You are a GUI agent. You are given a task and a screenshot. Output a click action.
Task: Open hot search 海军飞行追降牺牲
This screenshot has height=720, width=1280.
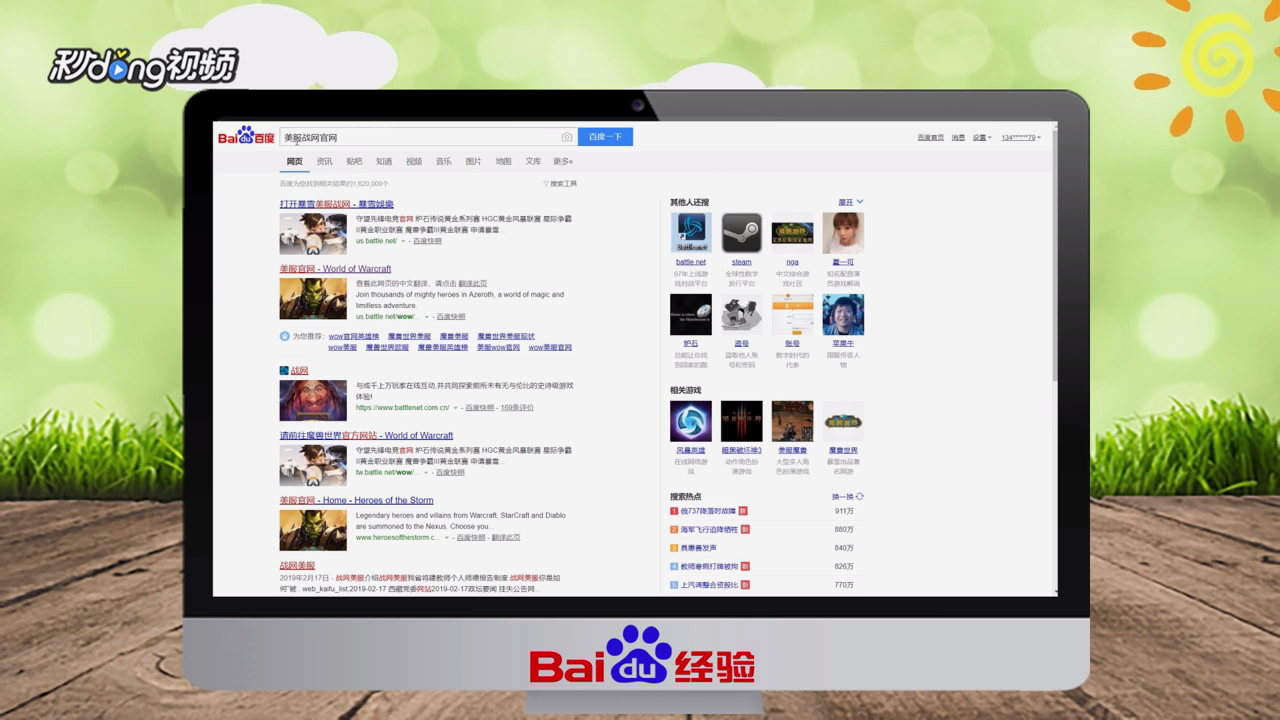709,530
